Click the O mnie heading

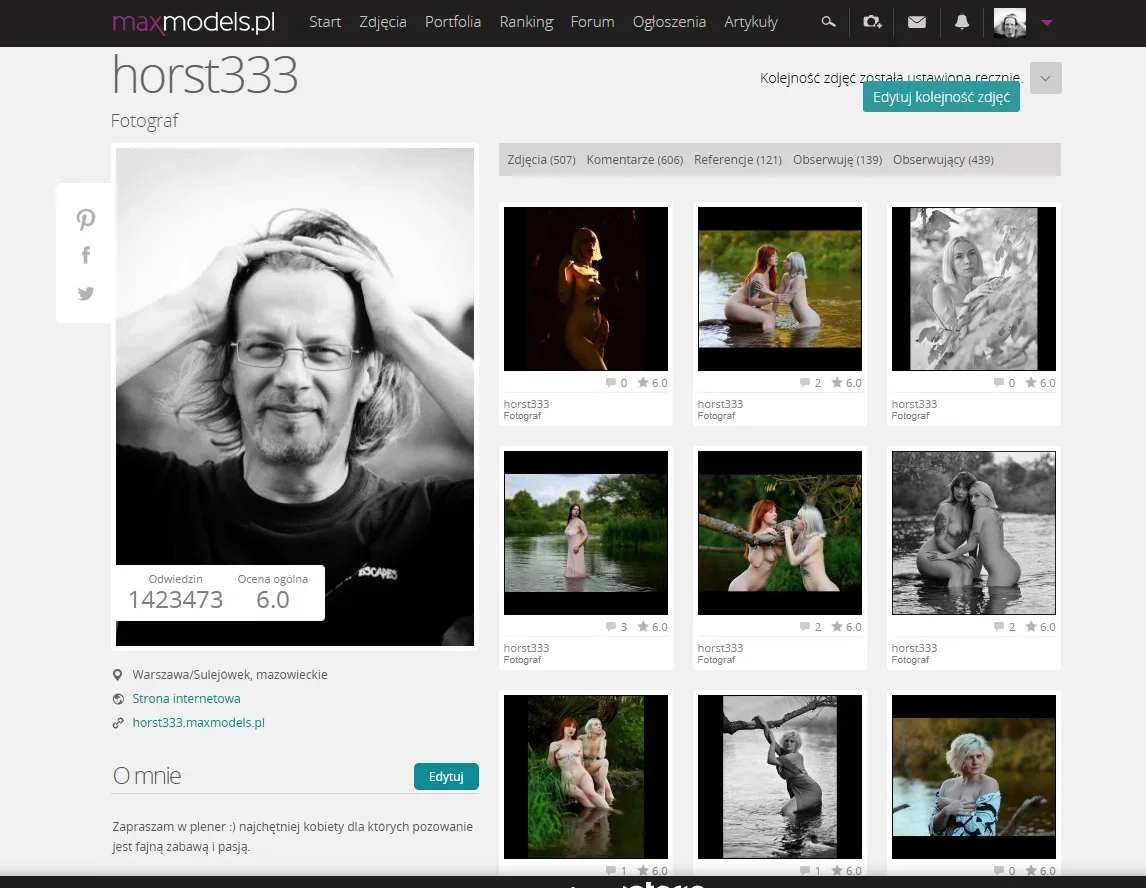point(147,775)
